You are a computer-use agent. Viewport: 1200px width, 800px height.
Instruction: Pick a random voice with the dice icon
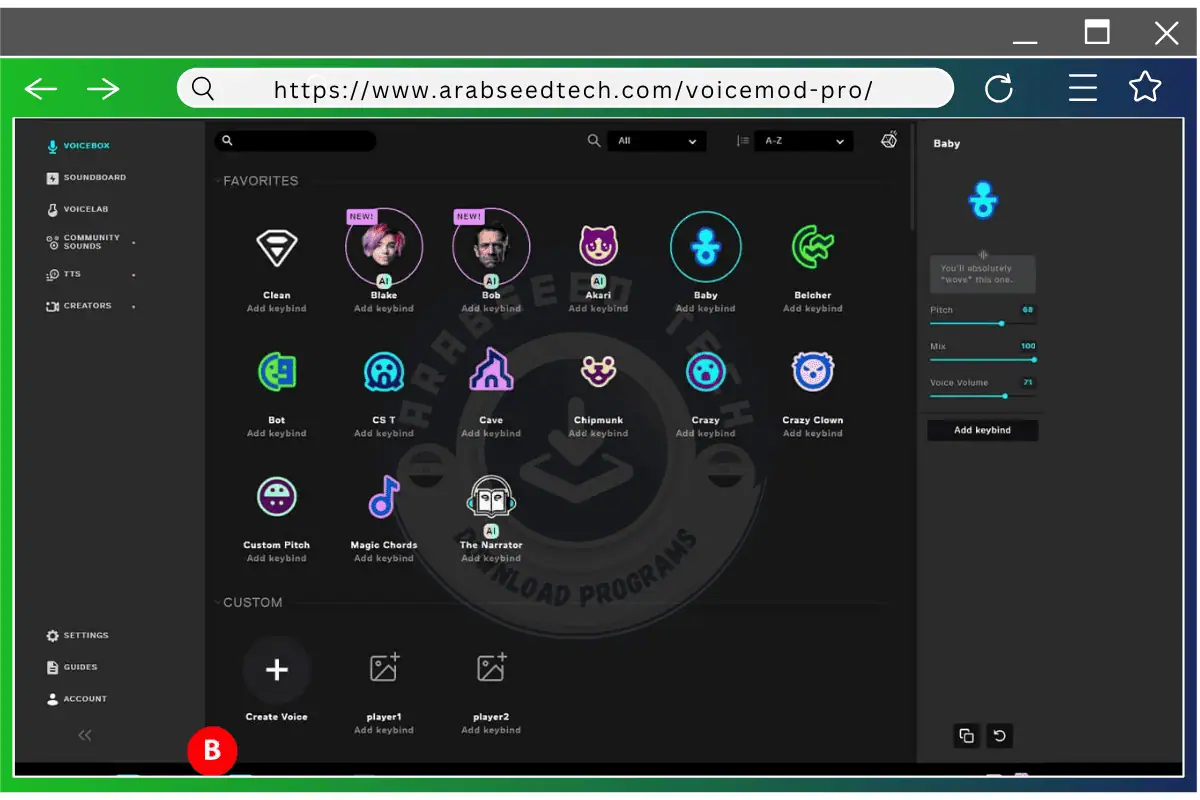[889, 140]
